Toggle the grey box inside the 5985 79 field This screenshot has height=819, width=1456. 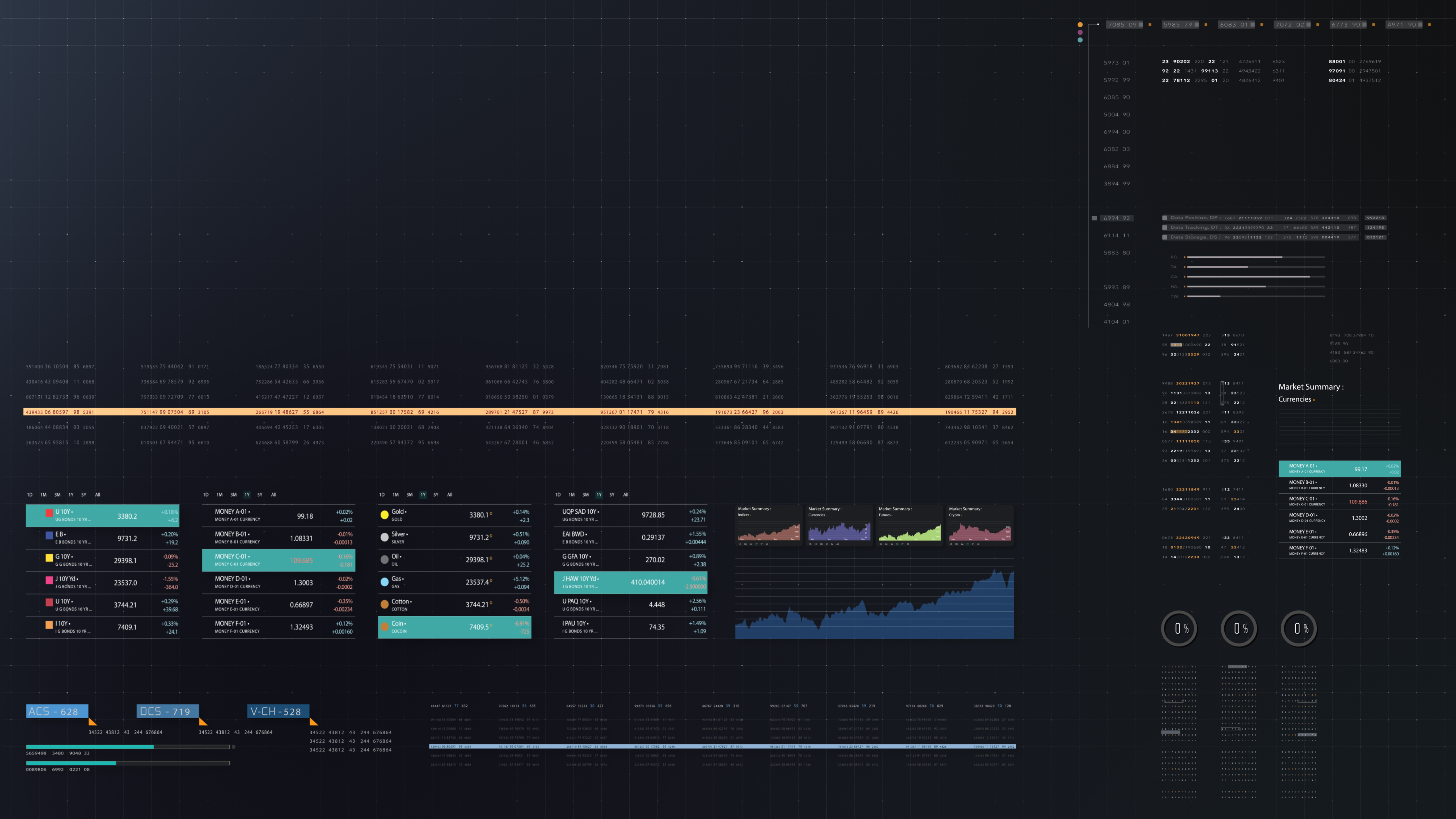[x=1197, y=25]
